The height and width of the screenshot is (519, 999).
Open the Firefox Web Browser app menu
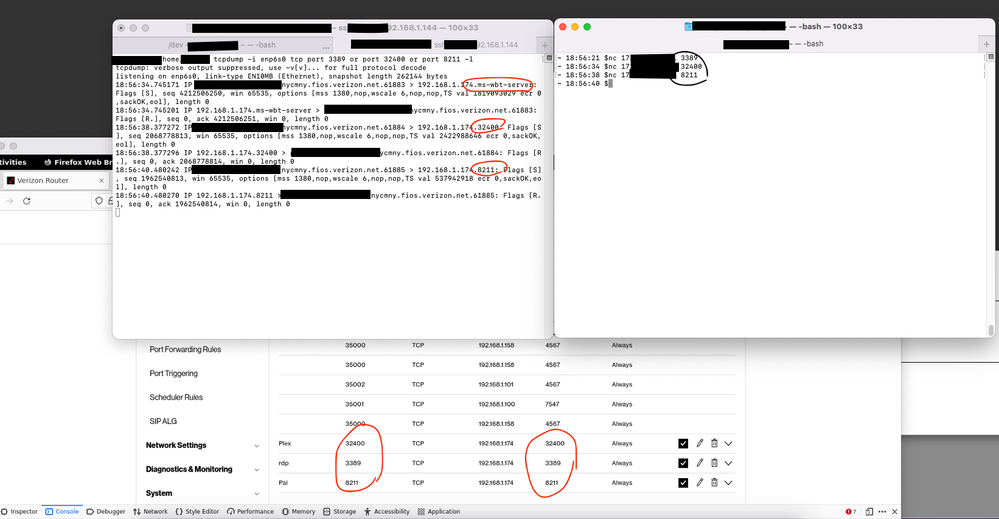(x=77, y=162)
